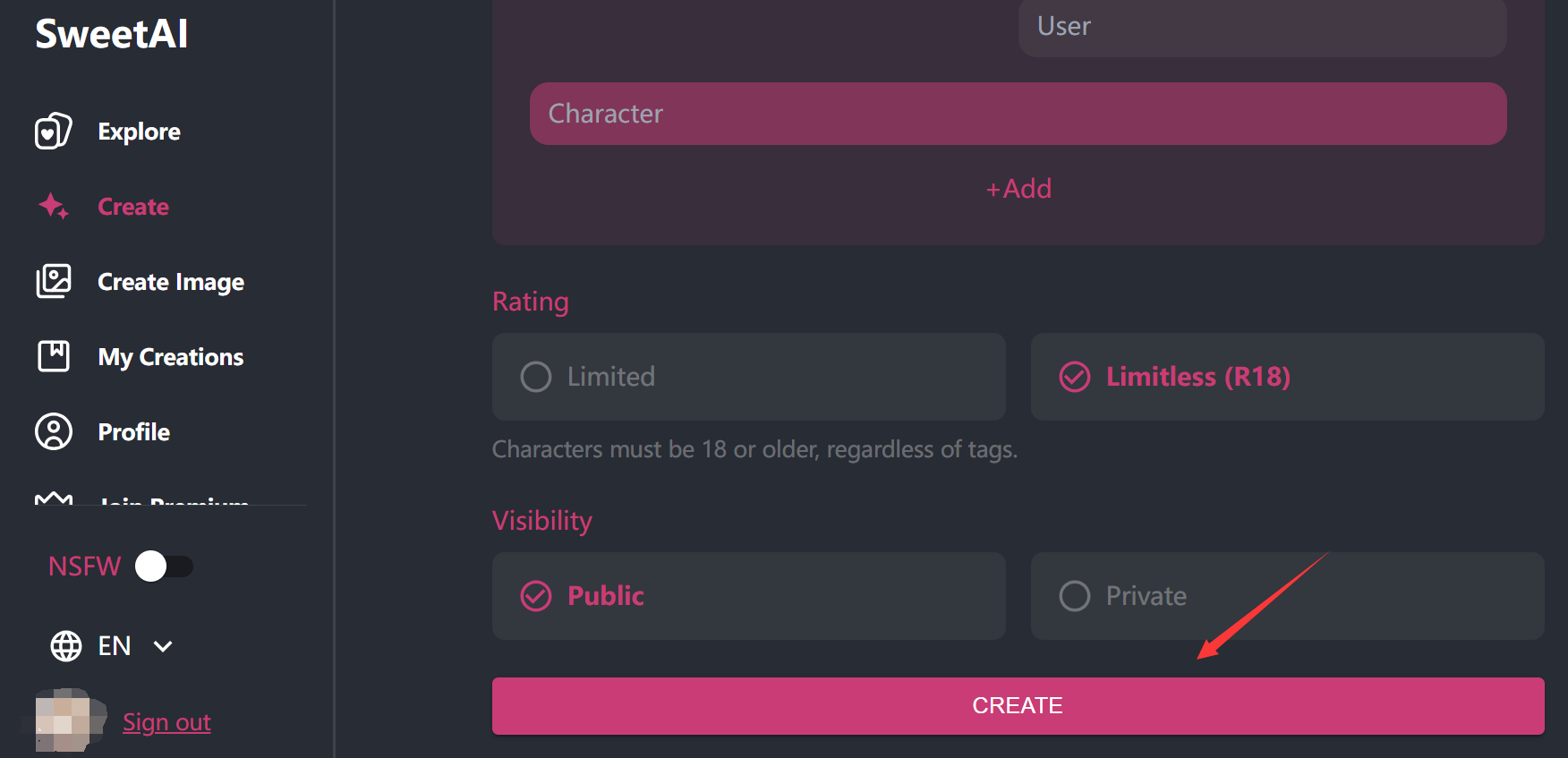Click the pink CREATE button

click(x=1018, y=706)
